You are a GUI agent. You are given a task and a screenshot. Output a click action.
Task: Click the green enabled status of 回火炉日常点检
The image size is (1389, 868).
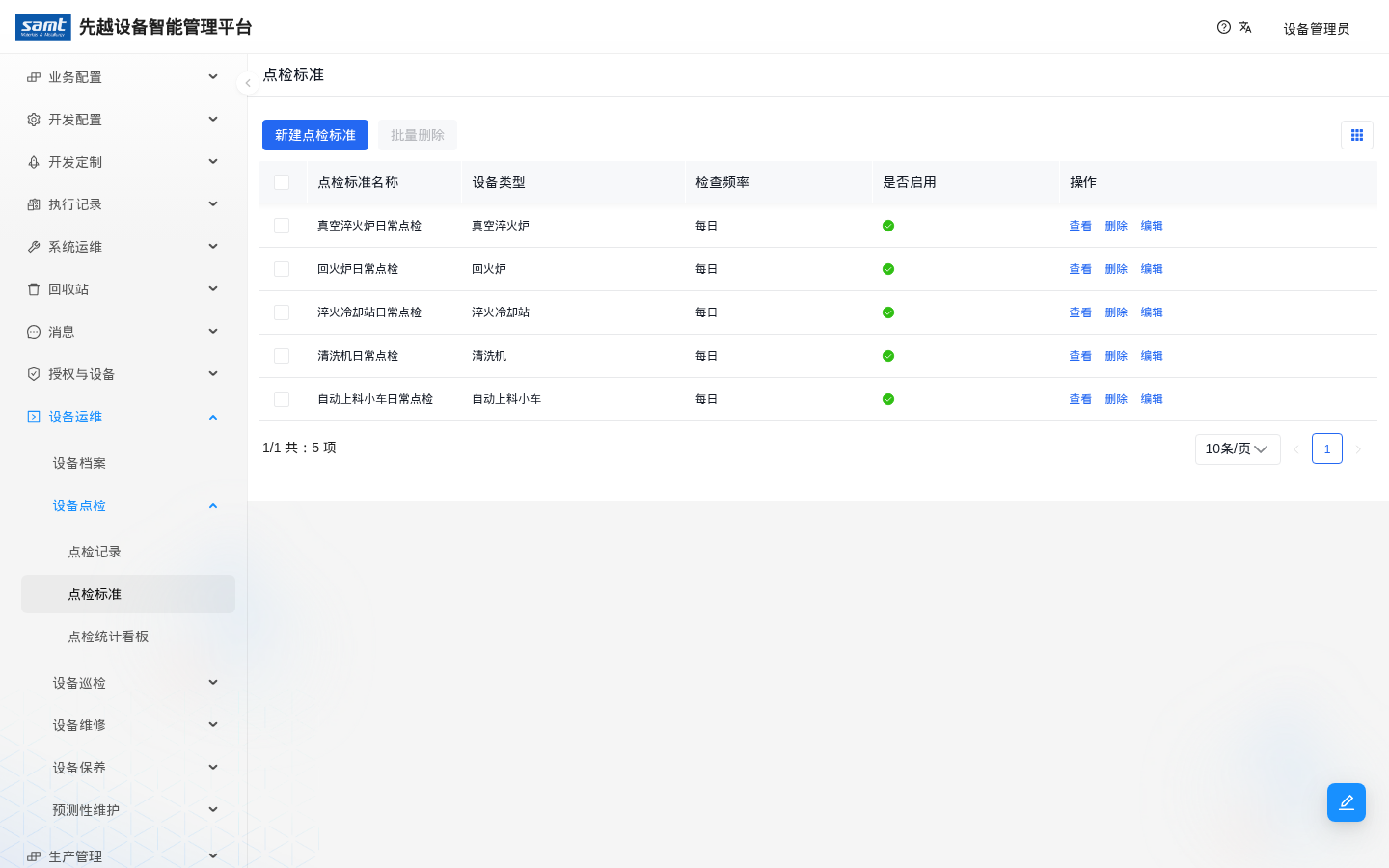[x=888, y=269]
